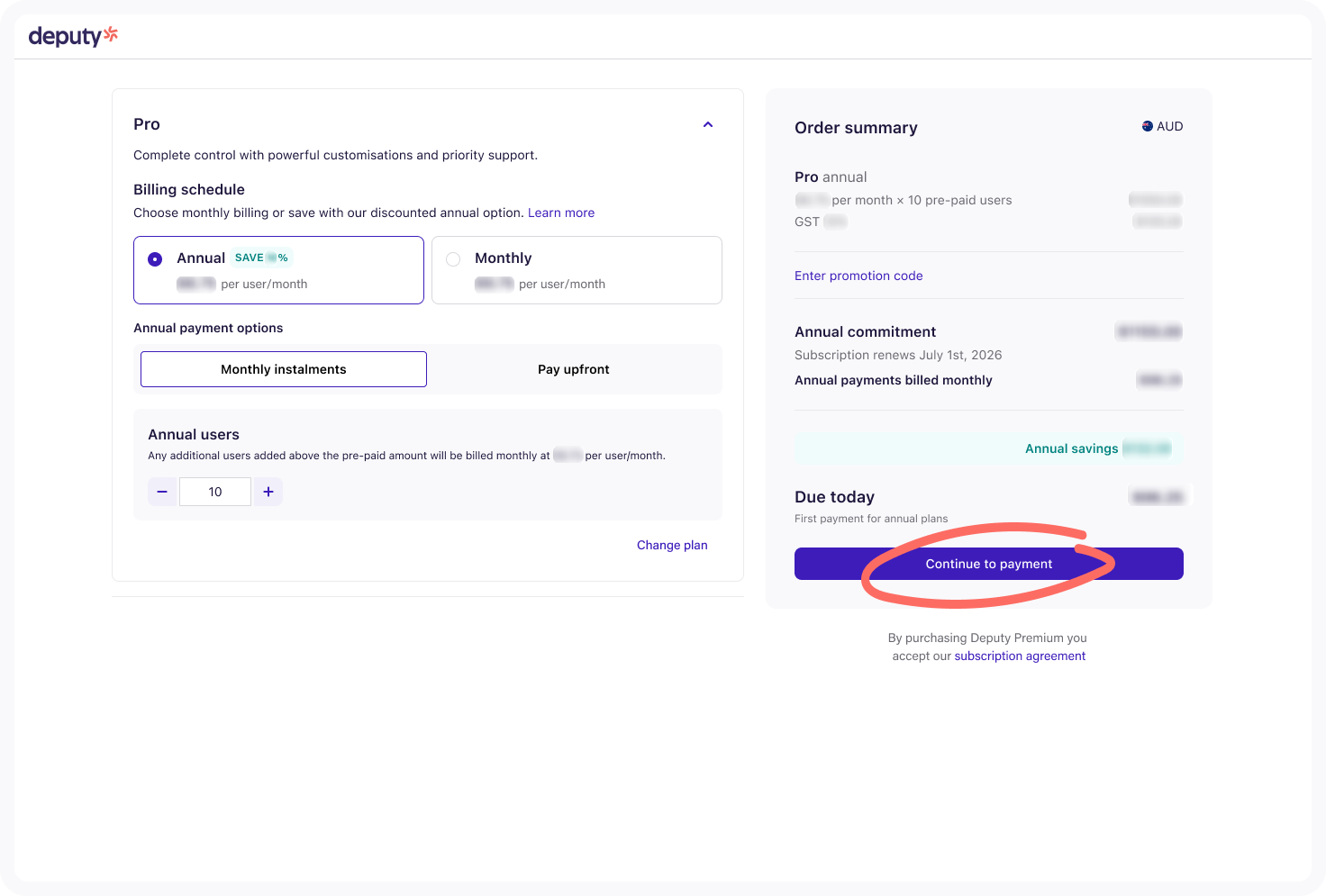Click the Pro plan title heading

pos(147,124)
